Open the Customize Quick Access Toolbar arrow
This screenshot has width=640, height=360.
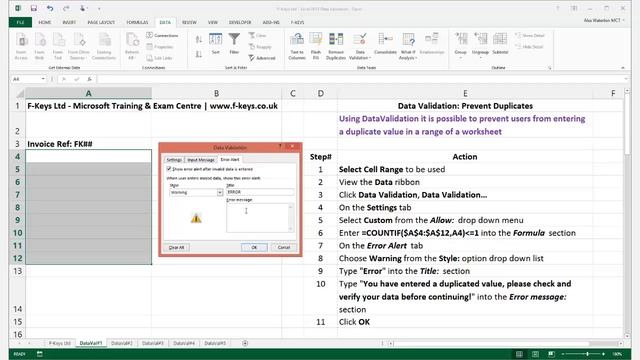(x=99, y=9)
